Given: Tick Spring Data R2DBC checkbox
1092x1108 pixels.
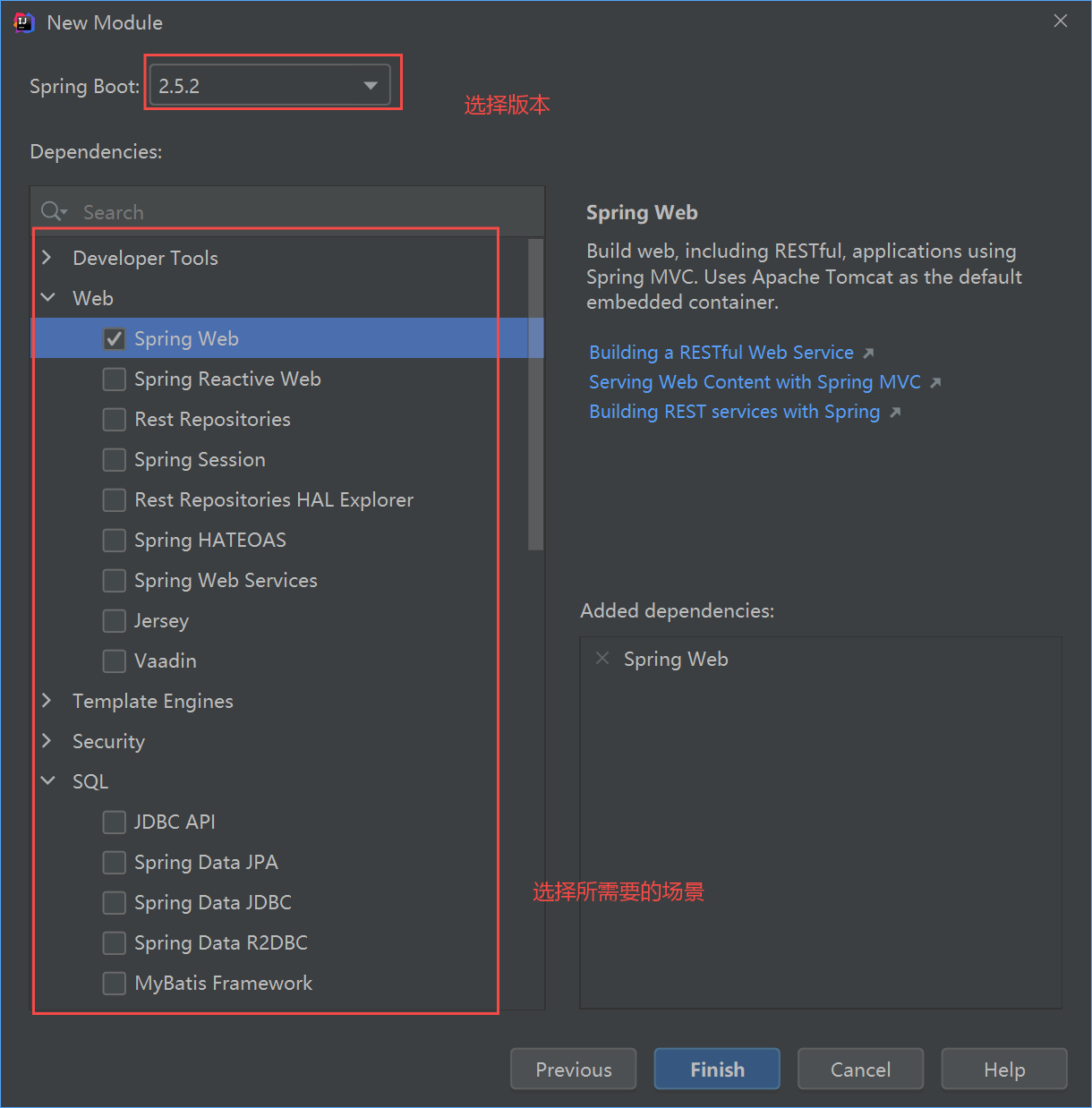Looking at the screenshot, I should tap(114, 942).
